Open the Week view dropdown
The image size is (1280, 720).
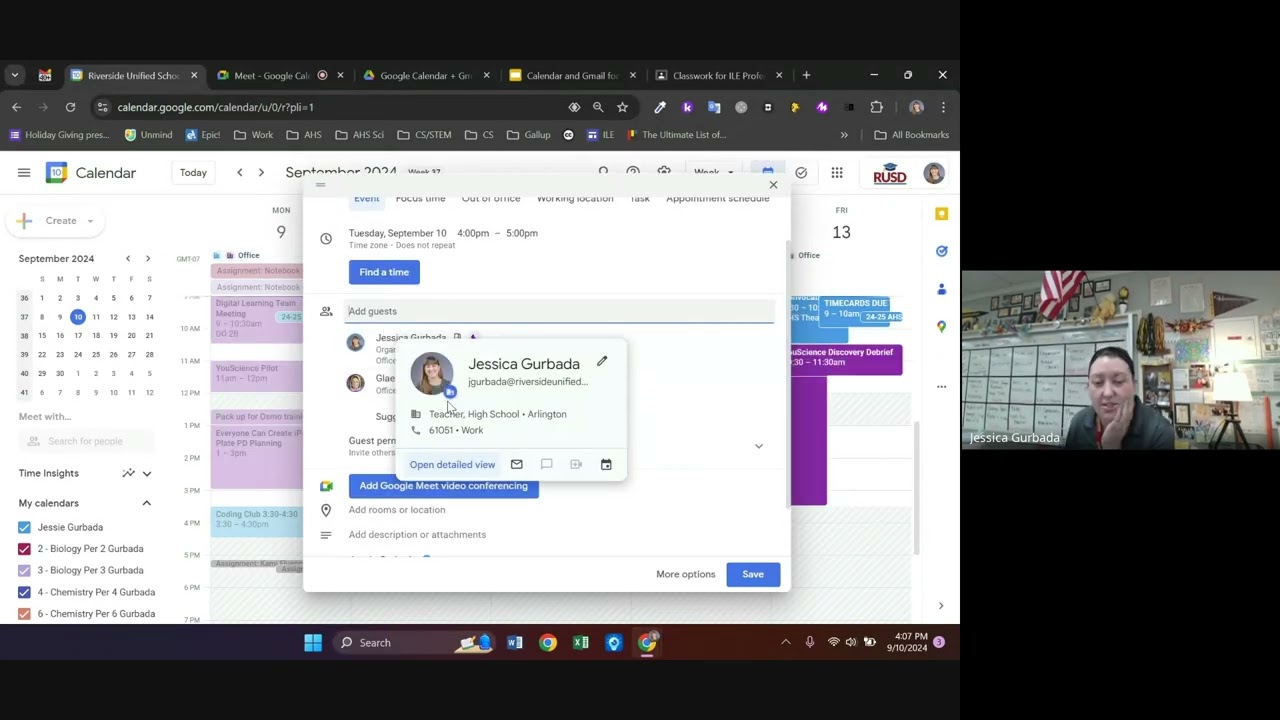click(714, 173)
